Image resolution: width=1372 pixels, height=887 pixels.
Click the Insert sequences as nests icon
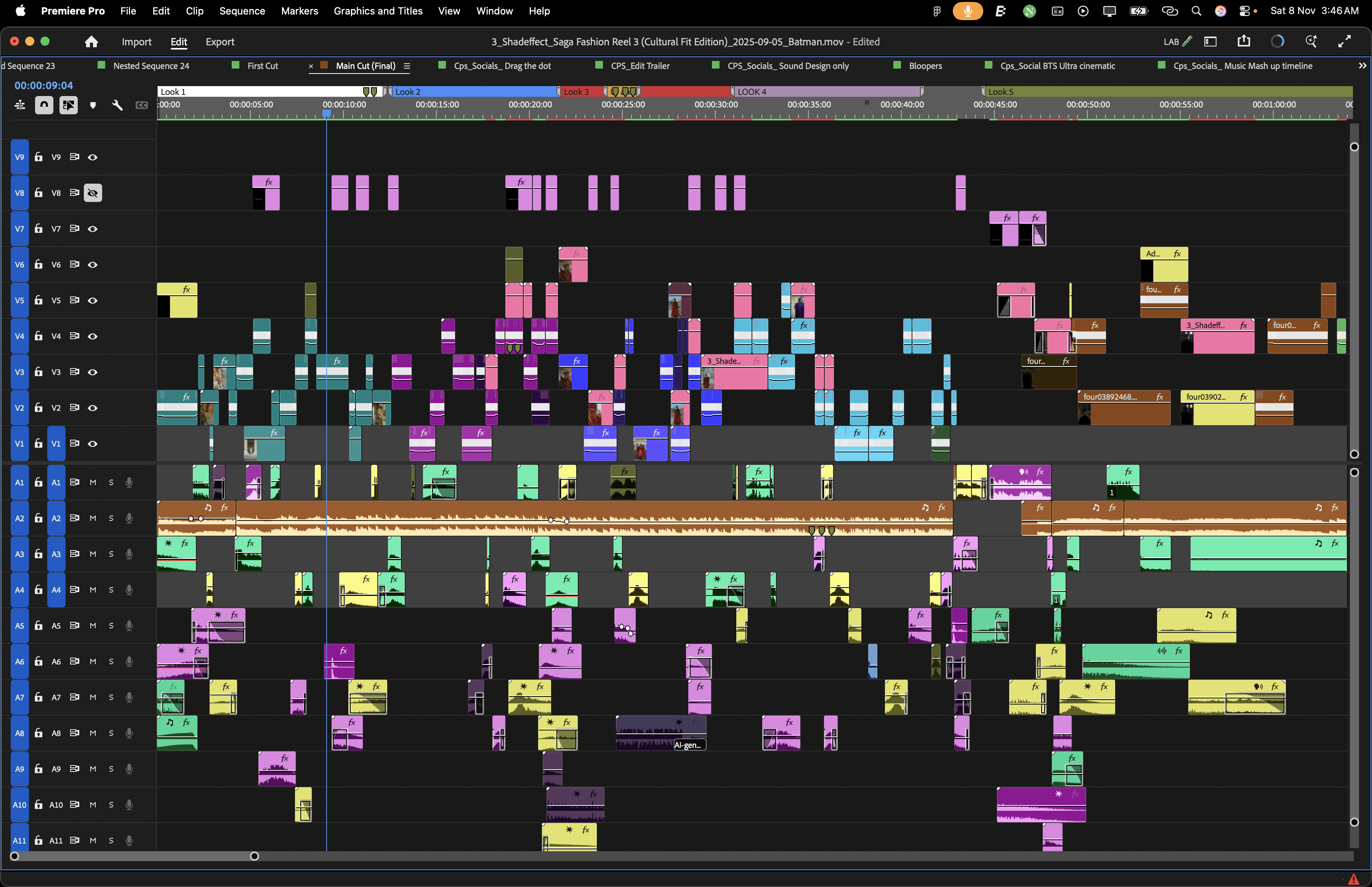tap(19, 105)
